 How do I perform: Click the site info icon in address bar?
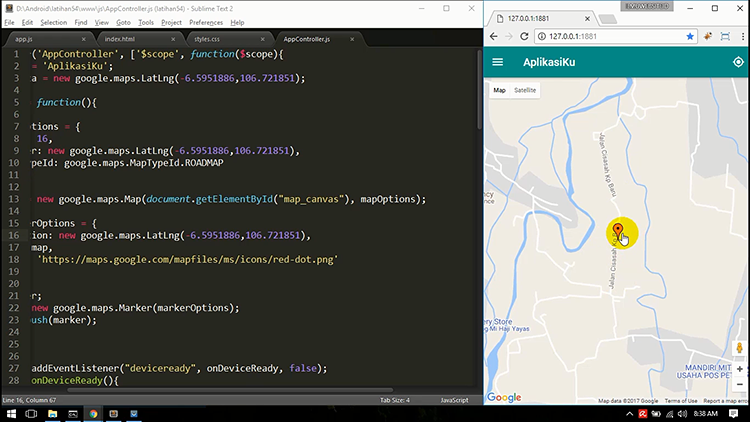coord(542,36)
